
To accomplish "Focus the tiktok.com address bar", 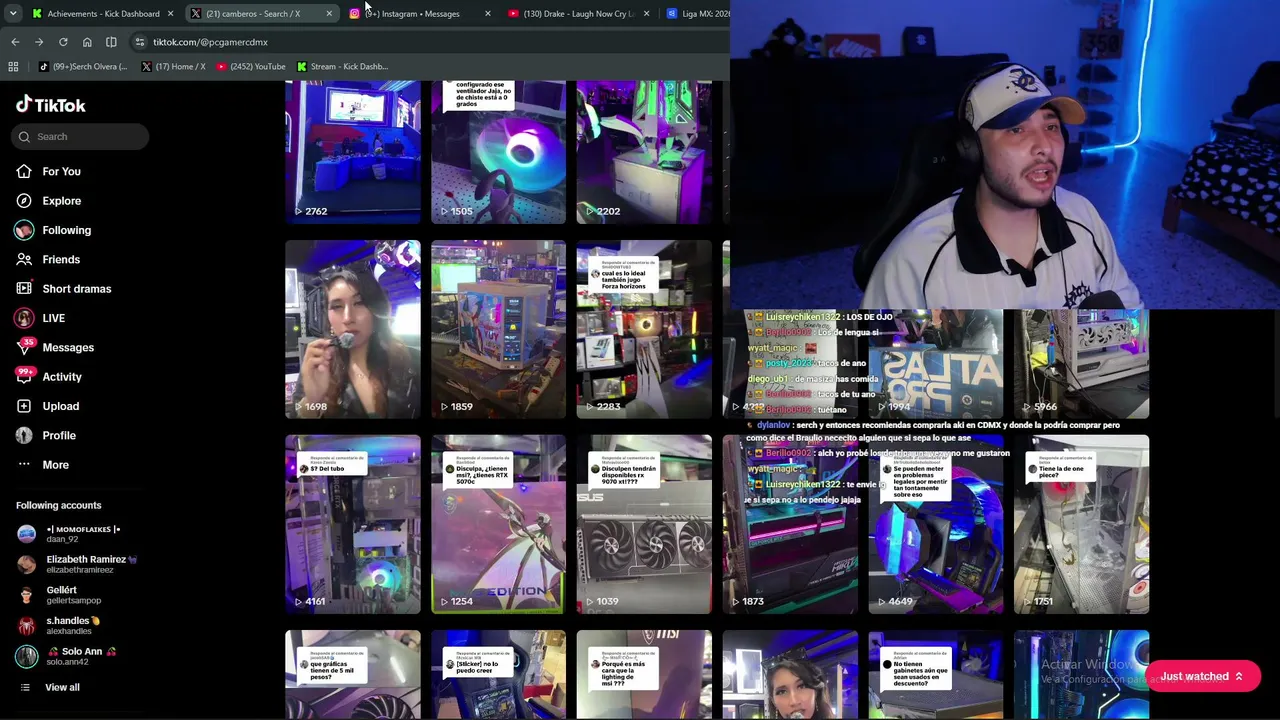I will (x=430, y=42).
